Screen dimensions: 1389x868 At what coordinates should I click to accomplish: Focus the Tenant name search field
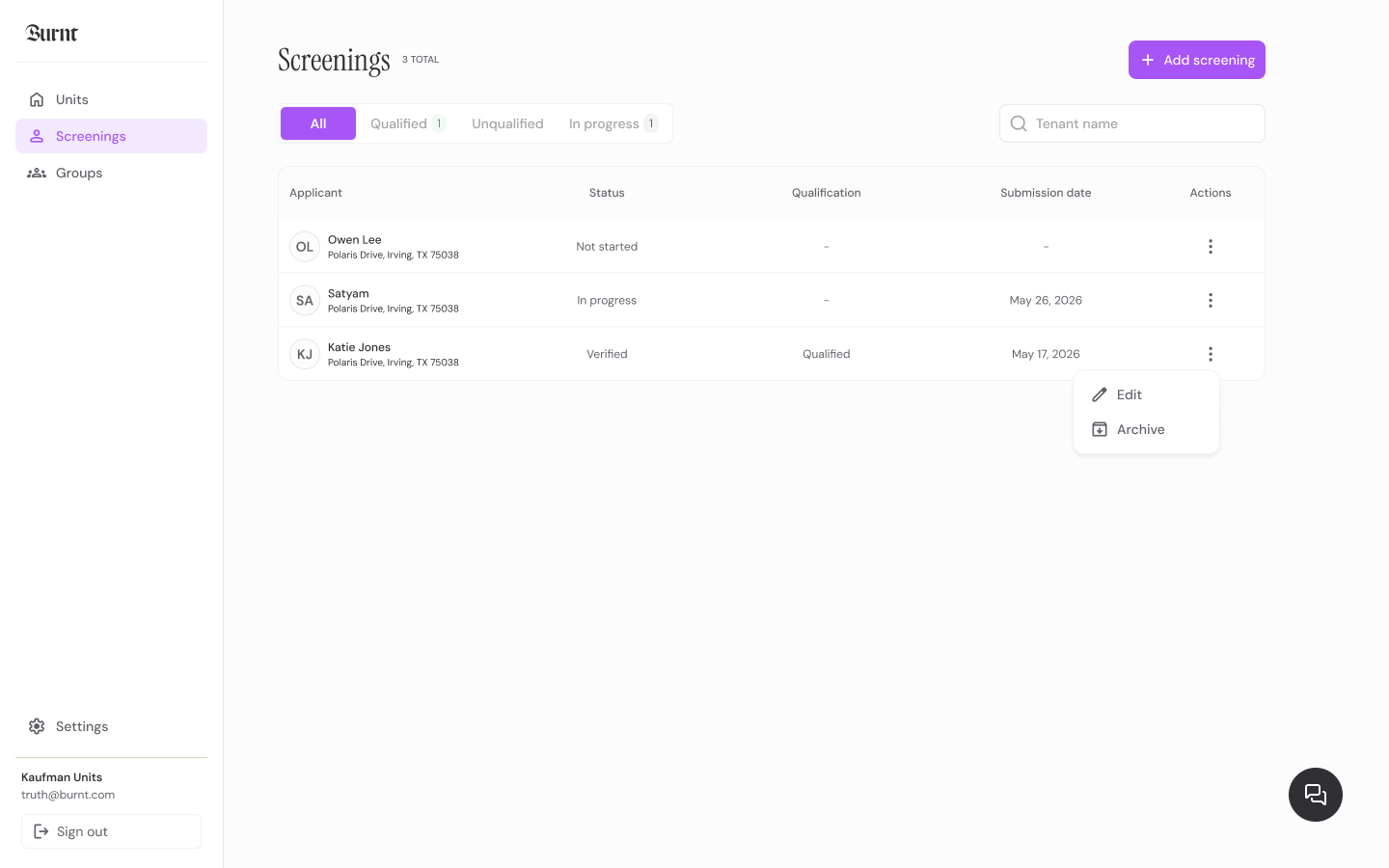(1132, 123)
